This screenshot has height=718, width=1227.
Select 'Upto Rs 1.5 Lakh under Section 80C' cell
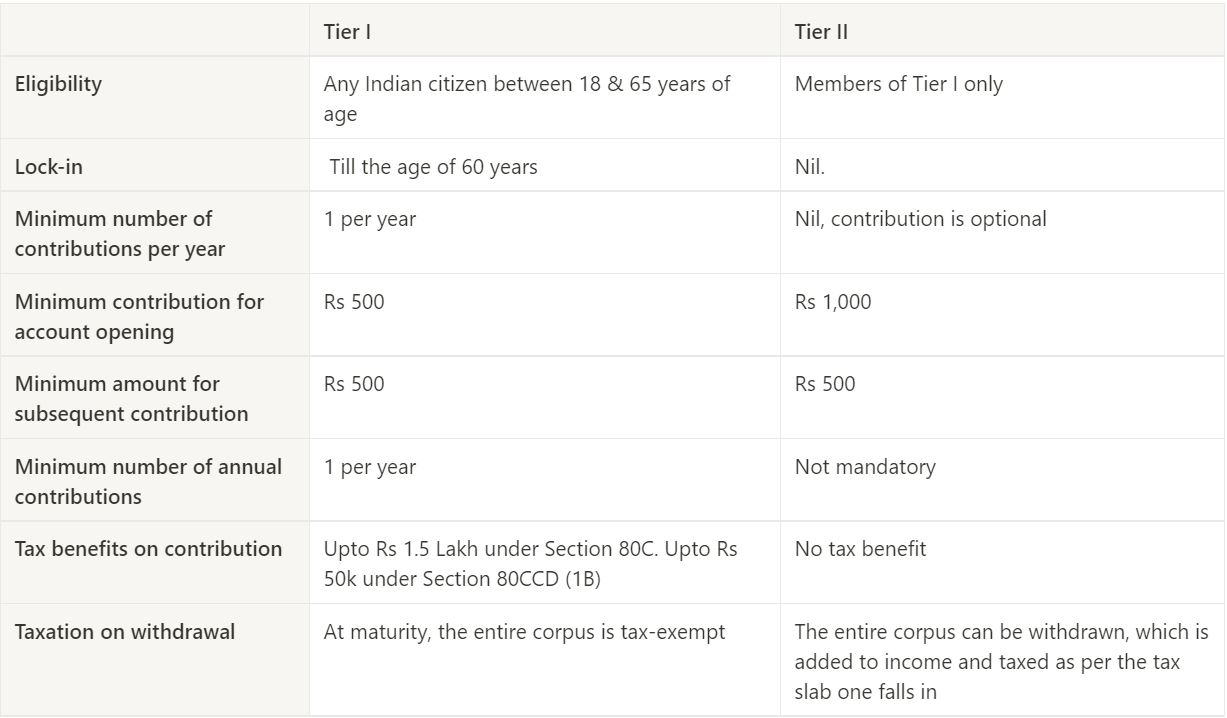(x=531, y=564)
